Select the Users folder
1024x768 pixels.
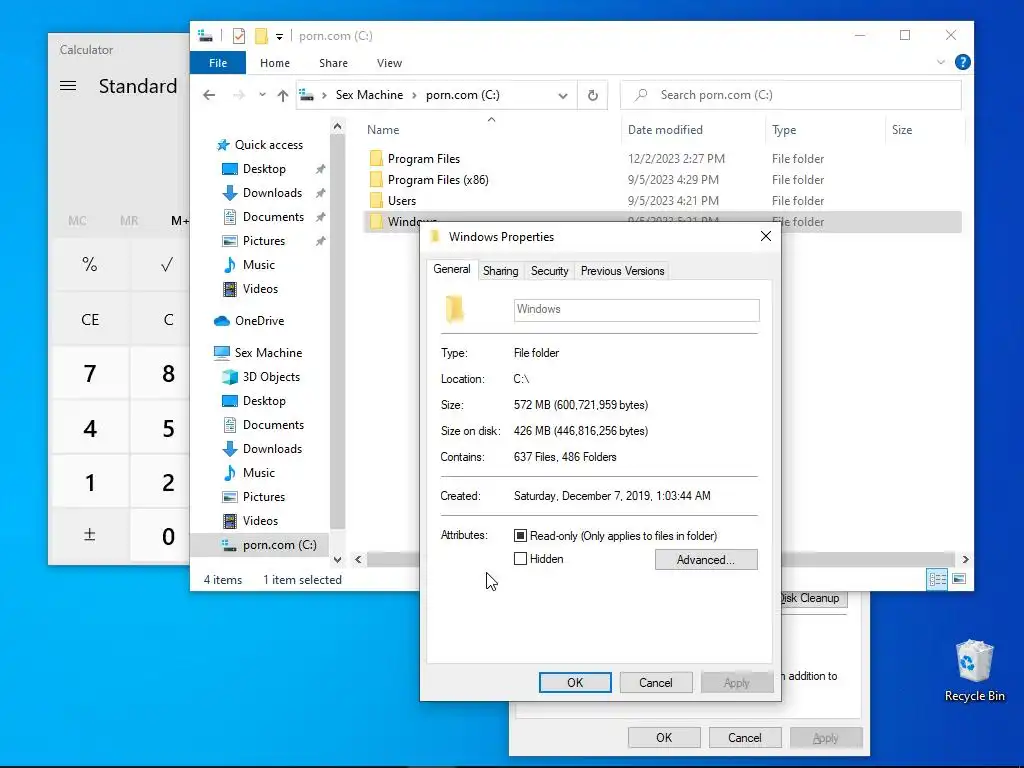[x=402, y=200]
